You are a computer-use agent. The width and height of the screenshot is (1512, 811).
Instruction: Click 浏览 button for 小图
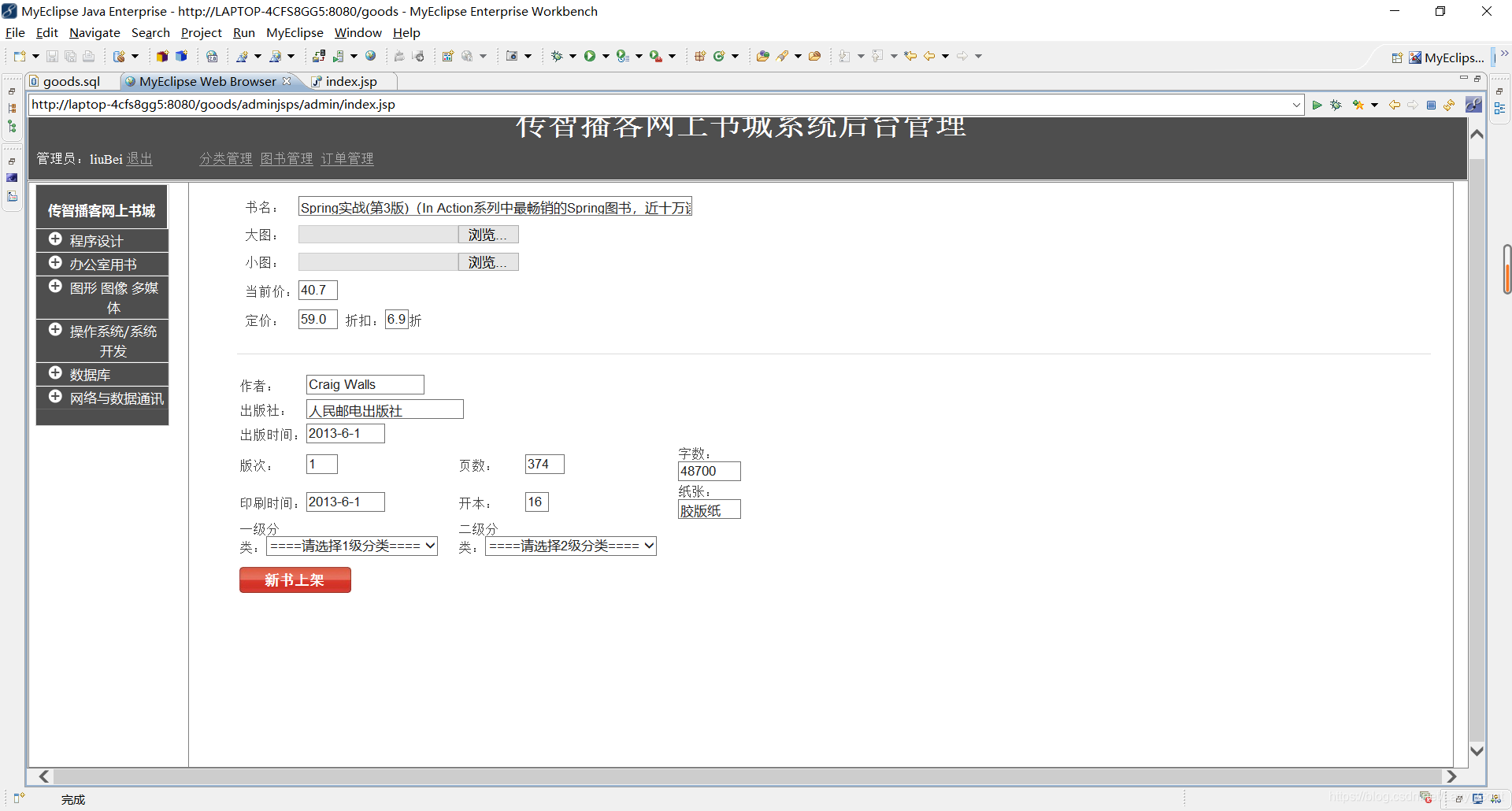click(488, 262)
